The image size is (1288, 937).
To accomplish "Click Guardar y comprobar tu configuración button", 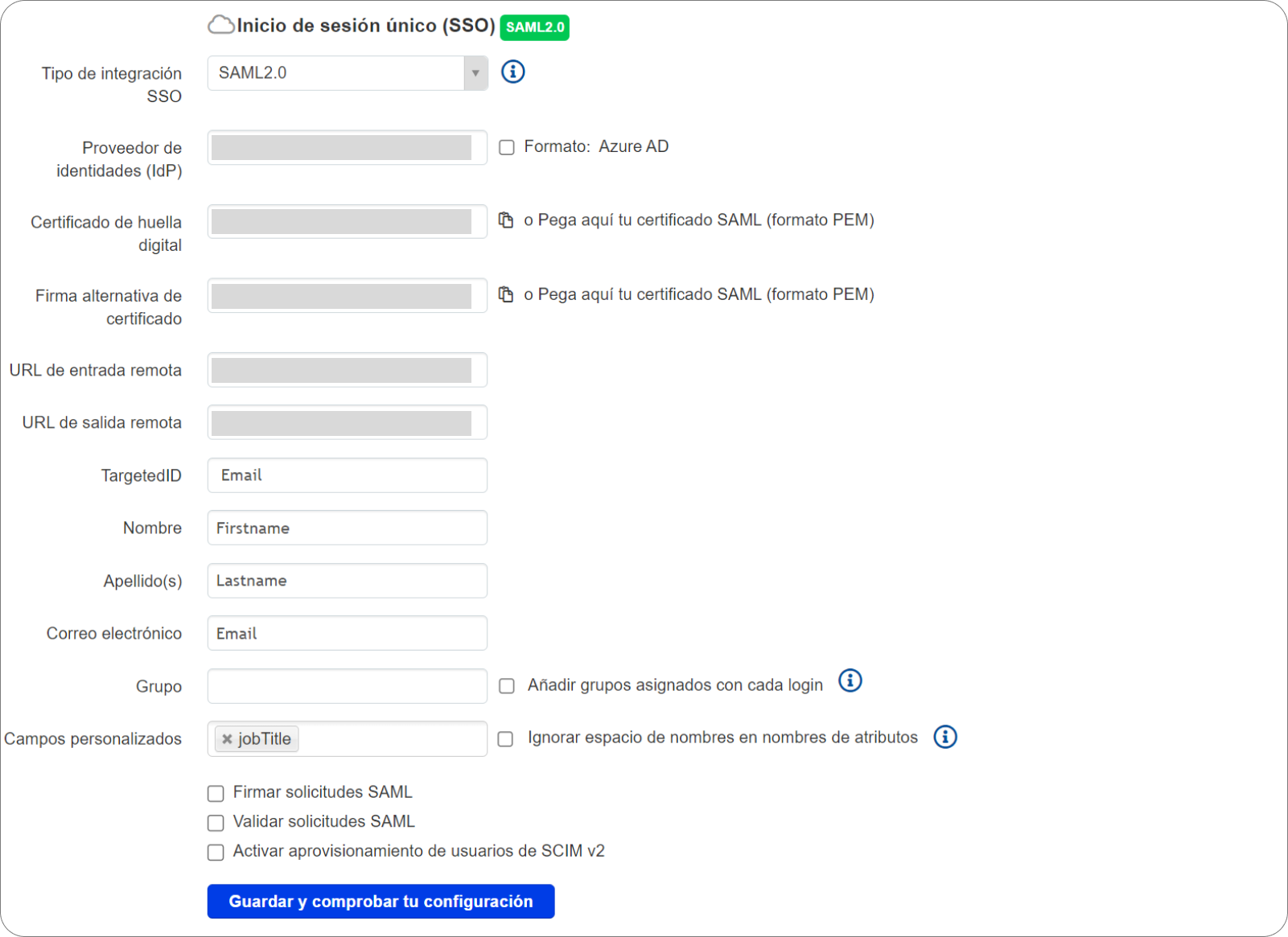I will point(381,902).
